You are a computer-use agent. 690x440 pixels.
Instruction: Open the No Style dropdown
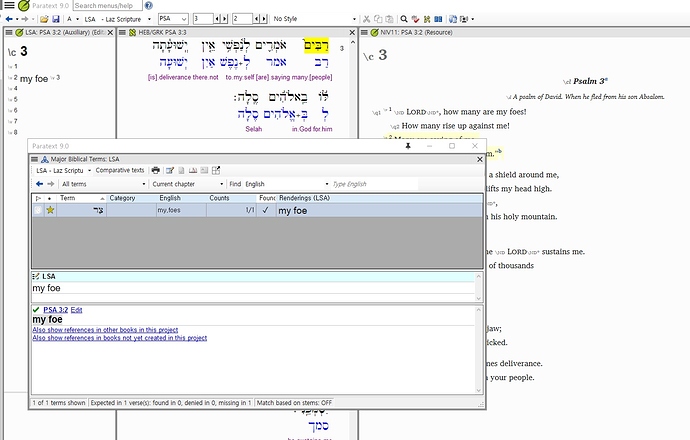point(314,19)
